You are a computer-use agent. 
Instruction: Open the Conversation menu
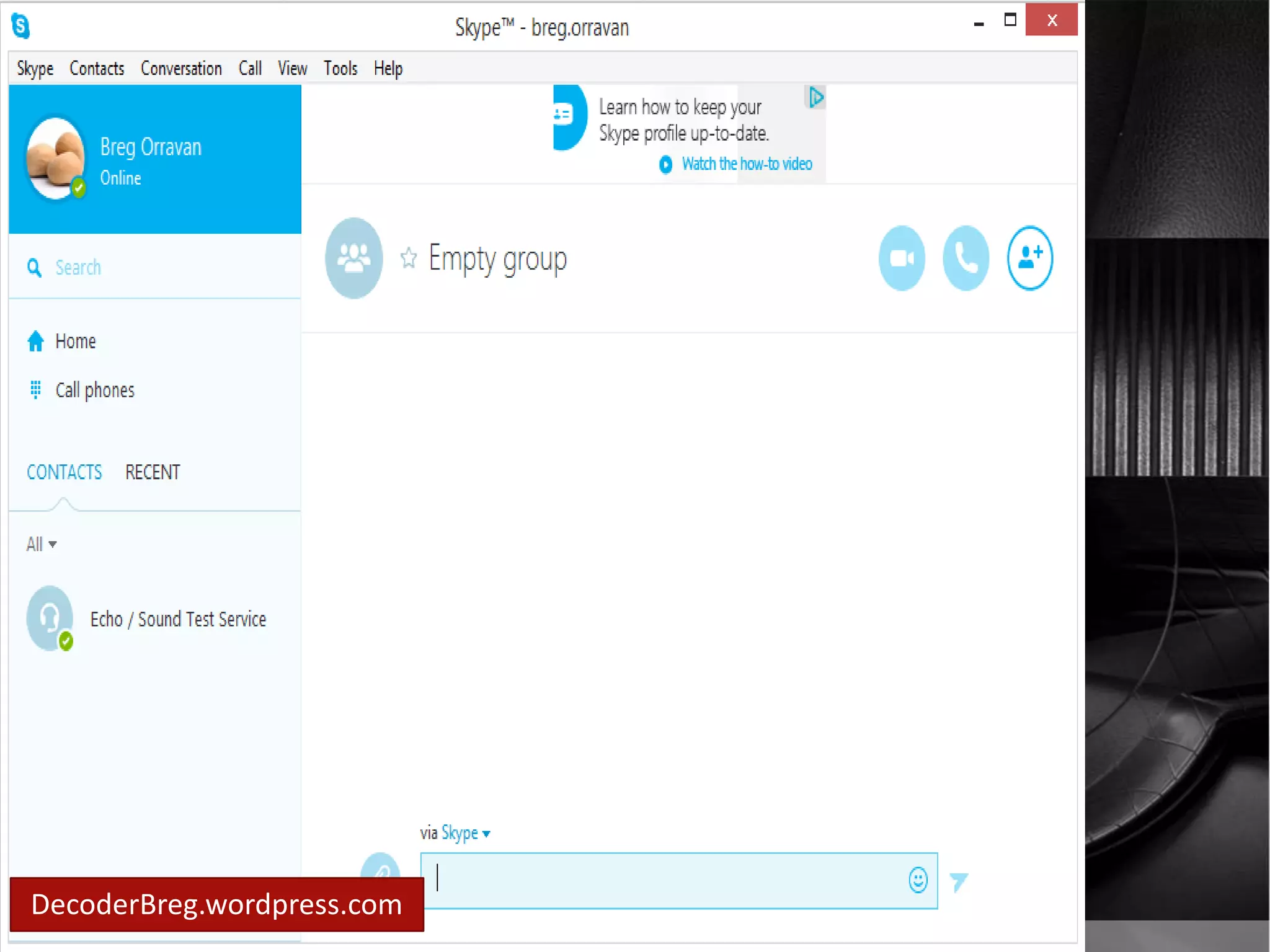(181, 68)
